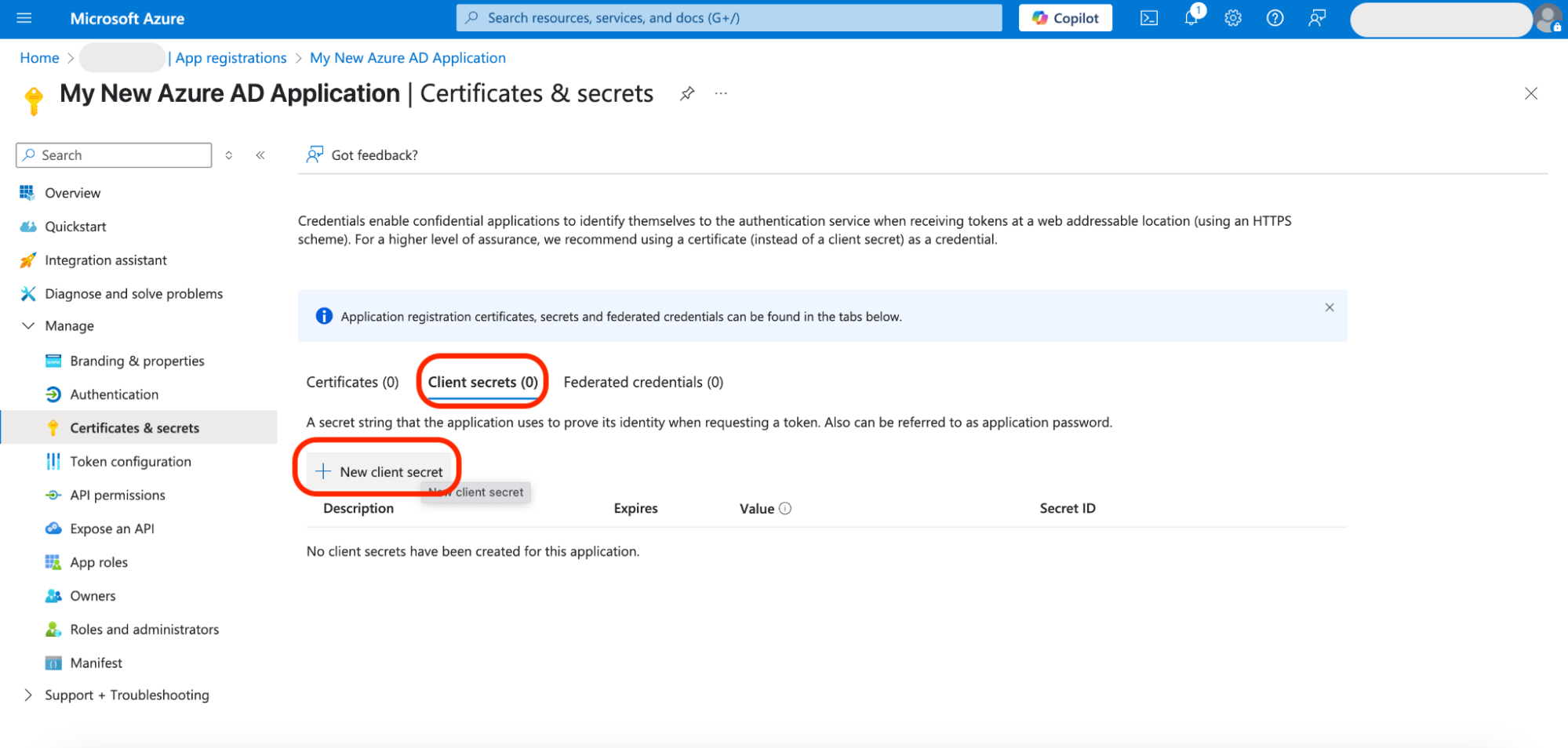This screenshot has width=1568, height=748.
Task: Go to App registrations breadcrumb
Action: pos(231,58)
